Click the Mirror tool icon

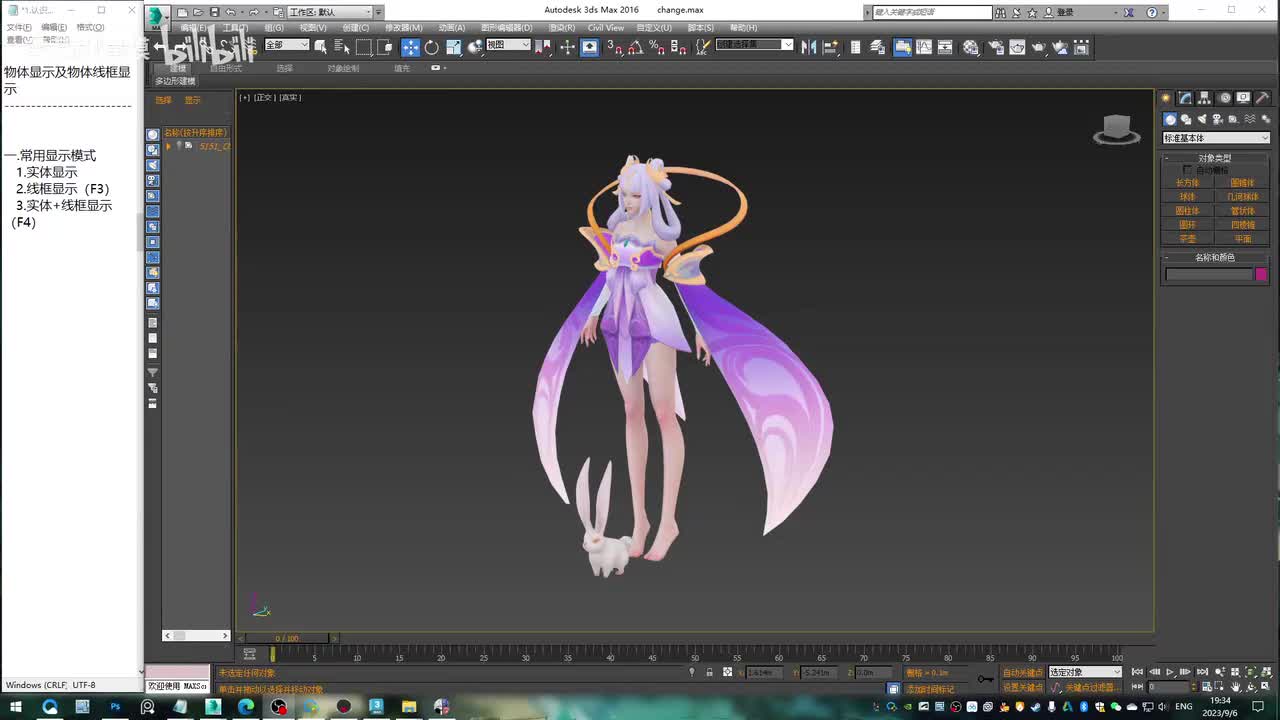coord(809,47)
